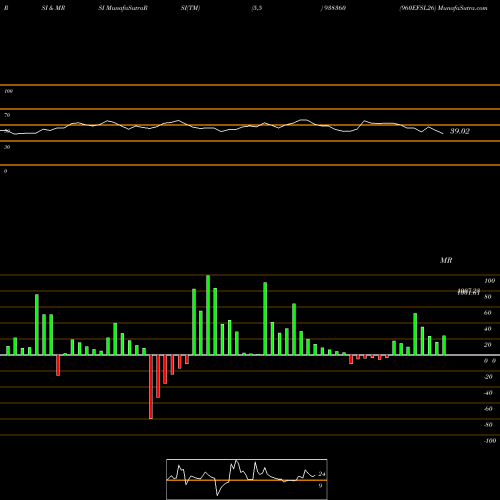Viewport: 500px width, 500px height.
Task: Click the MR axis label -40
Action: (x=488, y=393)
